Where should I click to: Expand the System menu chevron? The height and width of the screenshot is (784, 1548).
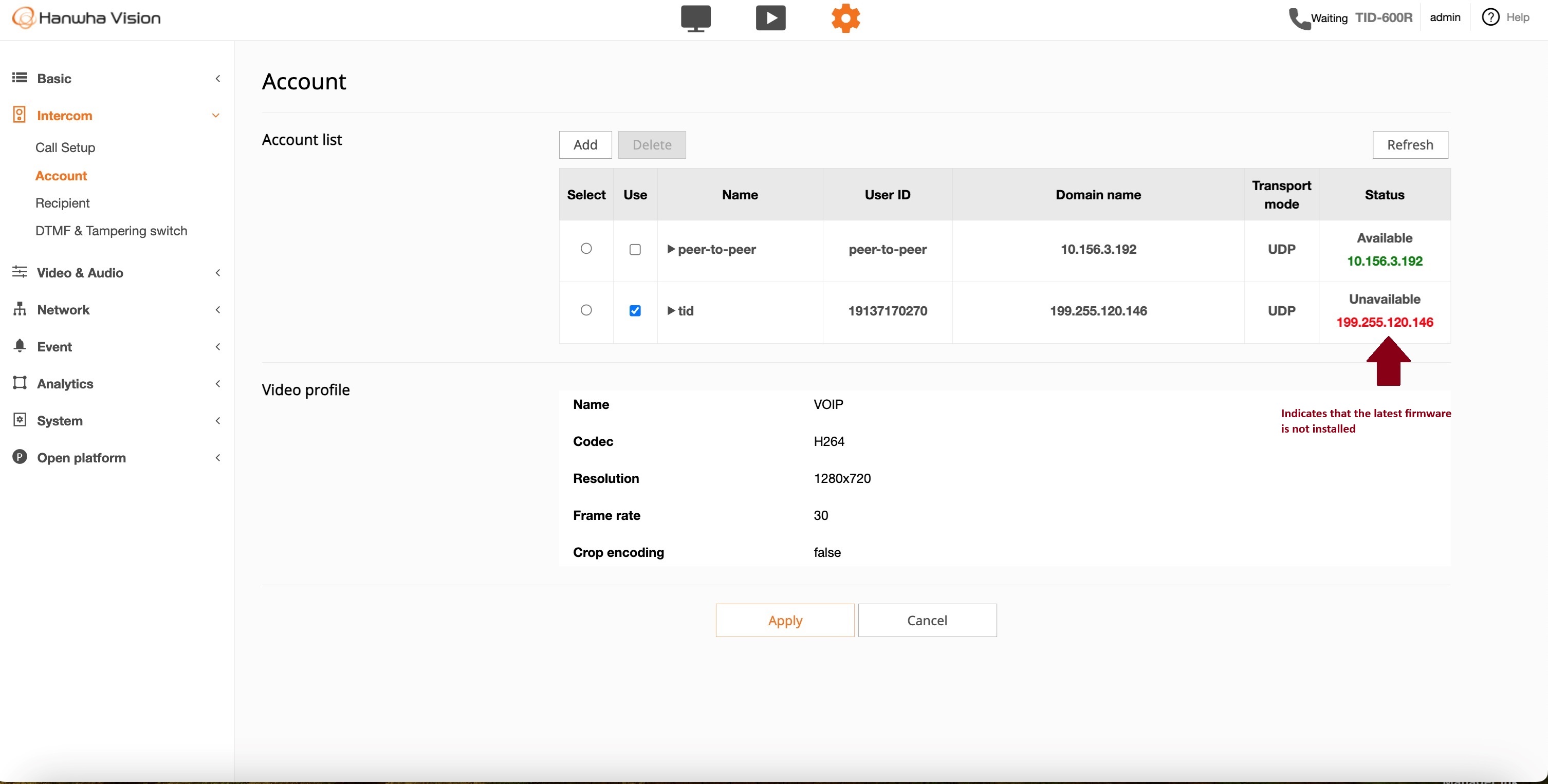click(217, 421)
